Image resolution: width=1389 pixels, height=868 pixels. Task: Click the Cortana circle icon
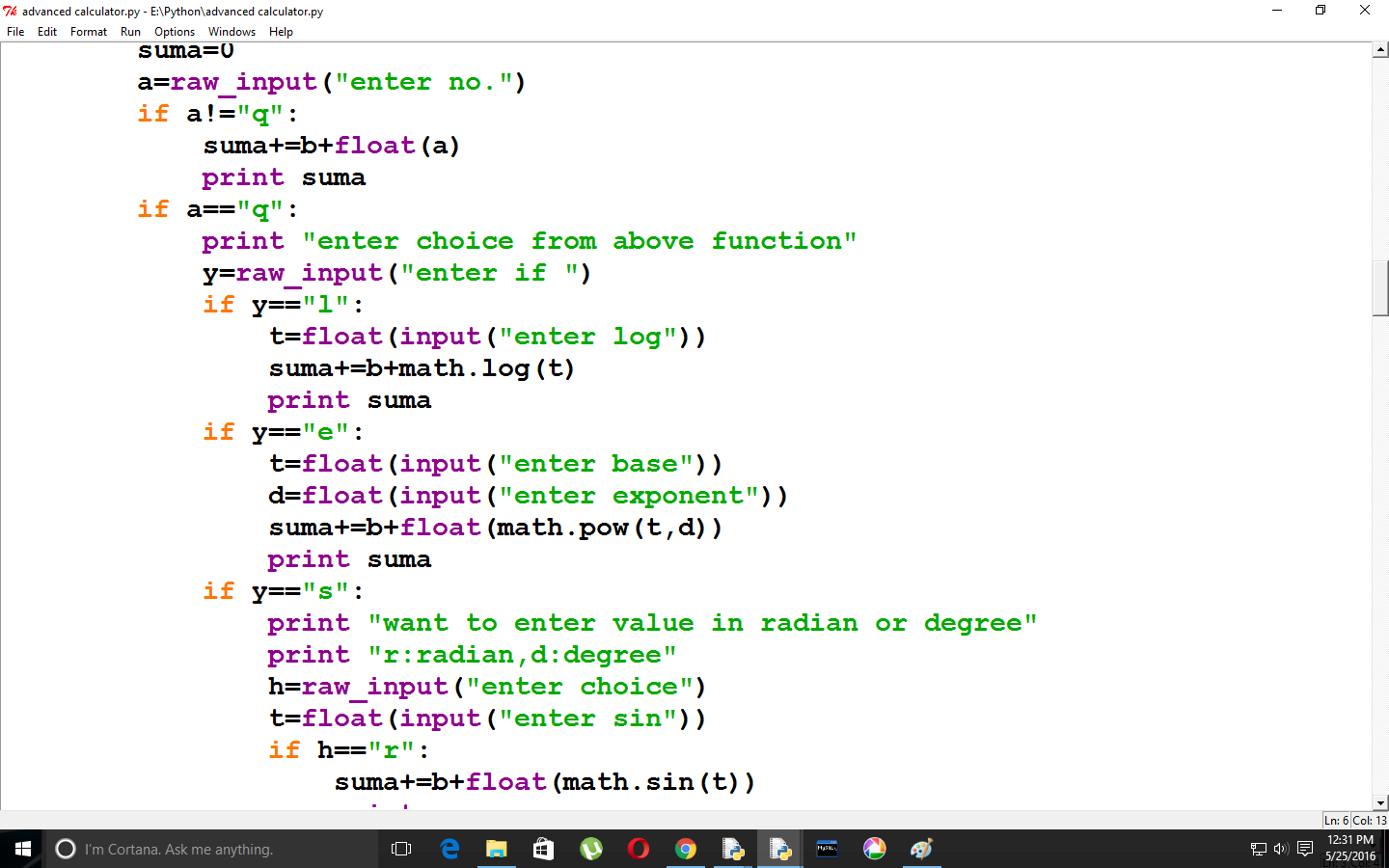tap(66, 849)
